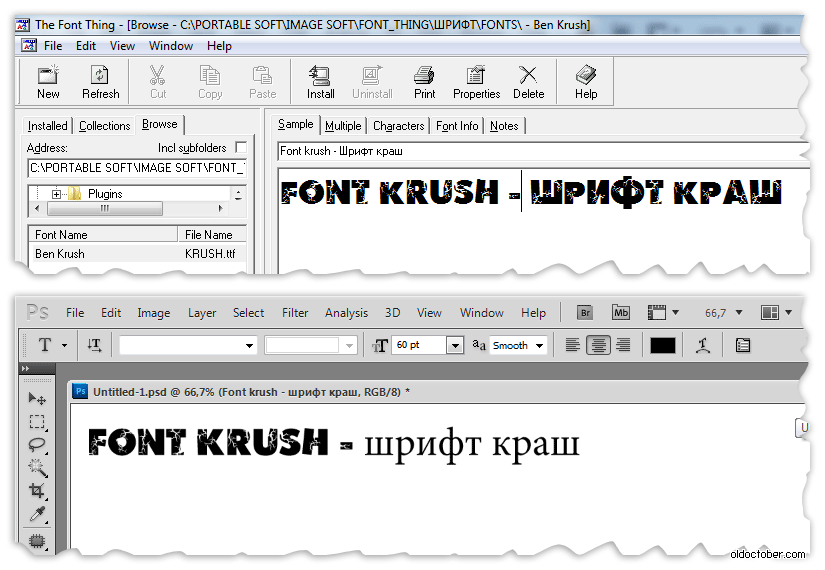Open Font Thing Edit menu

pyautogui.click(x=86, y=46)
